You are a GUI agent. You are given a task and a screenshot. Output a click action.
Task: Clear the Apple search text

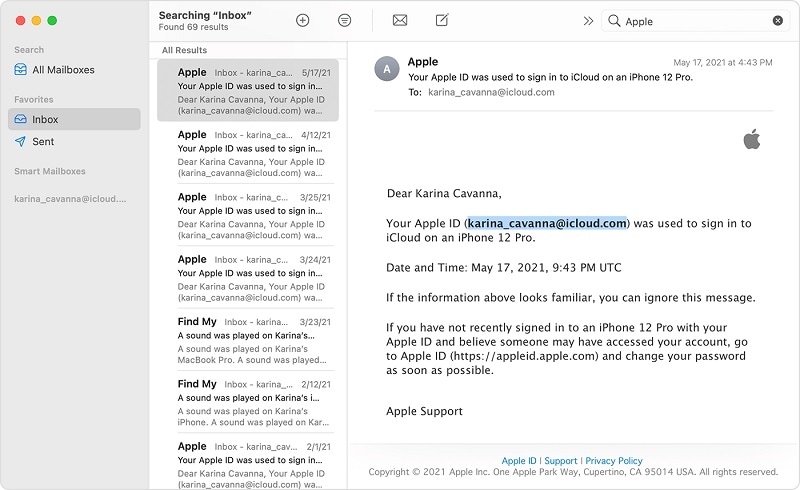778,20
